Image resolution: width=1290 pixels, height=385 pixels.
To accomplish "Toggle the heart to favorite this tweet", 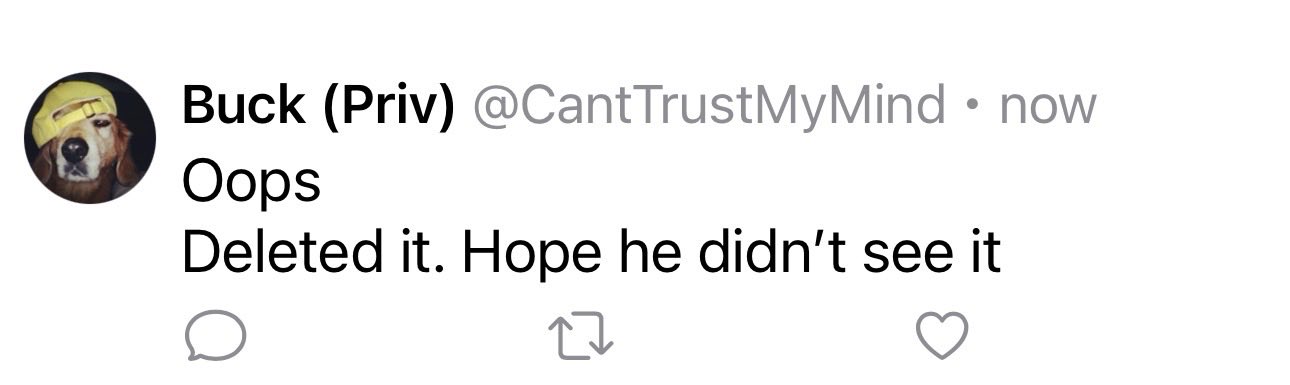I will coord(943,335).
